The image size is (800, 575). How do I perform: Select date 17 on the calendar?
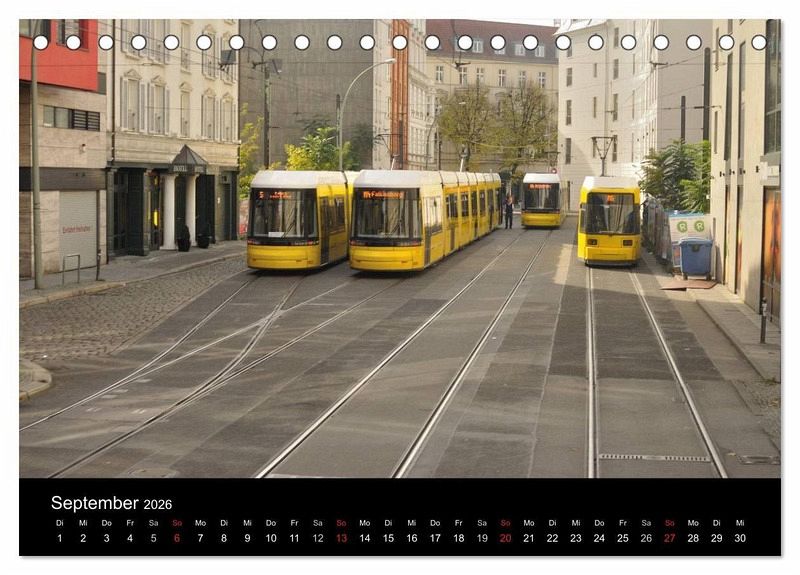435,538
